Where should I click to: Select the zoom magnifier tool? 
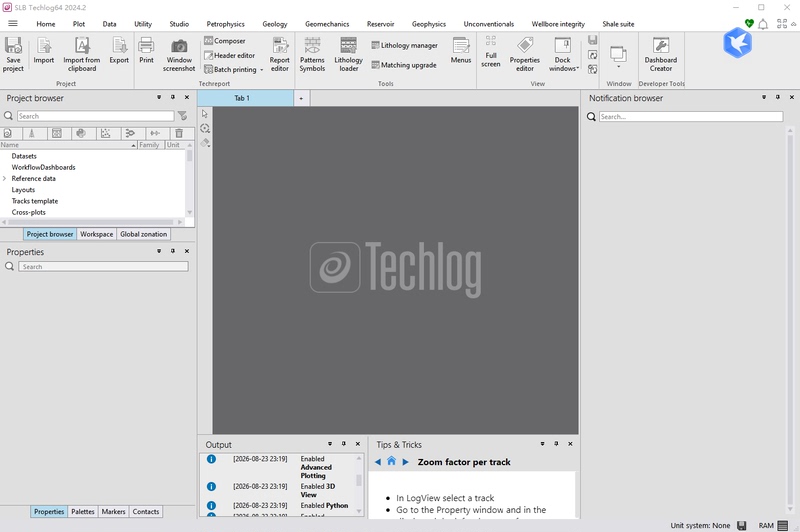205,129
